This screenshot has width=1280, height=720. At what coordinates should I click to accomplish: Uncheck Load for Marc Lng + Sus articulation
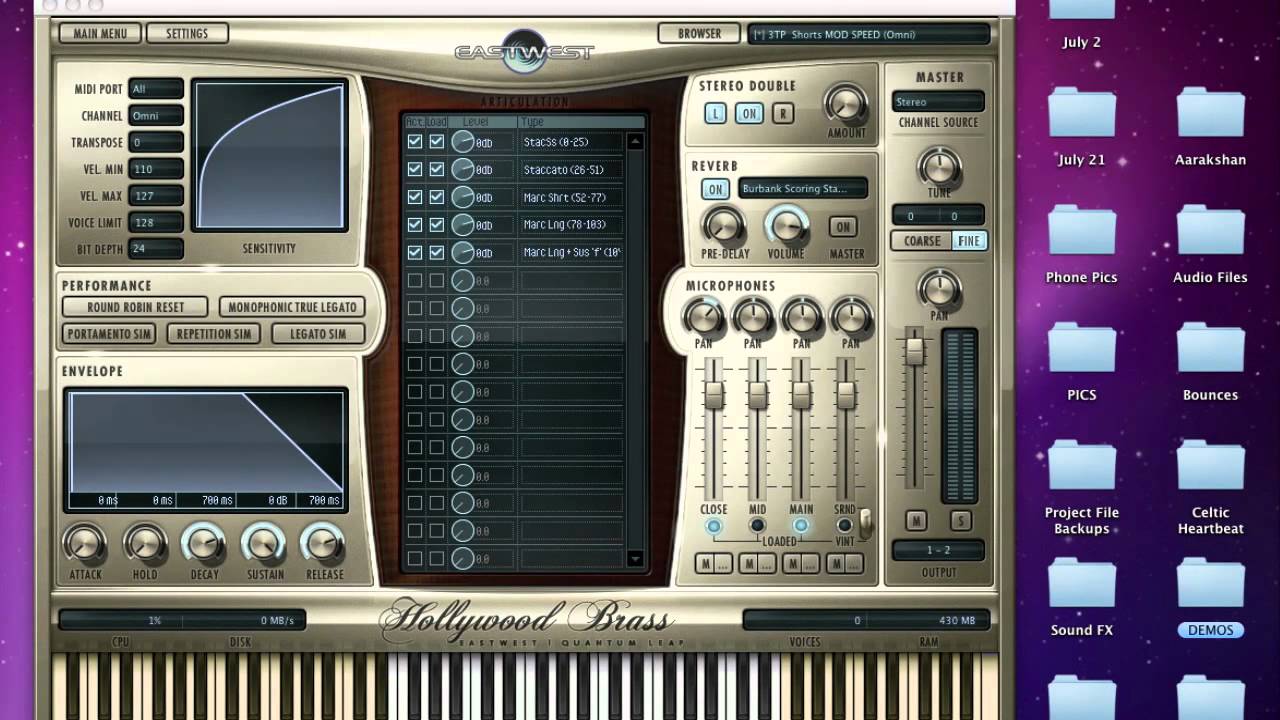(x=437, y=253)
